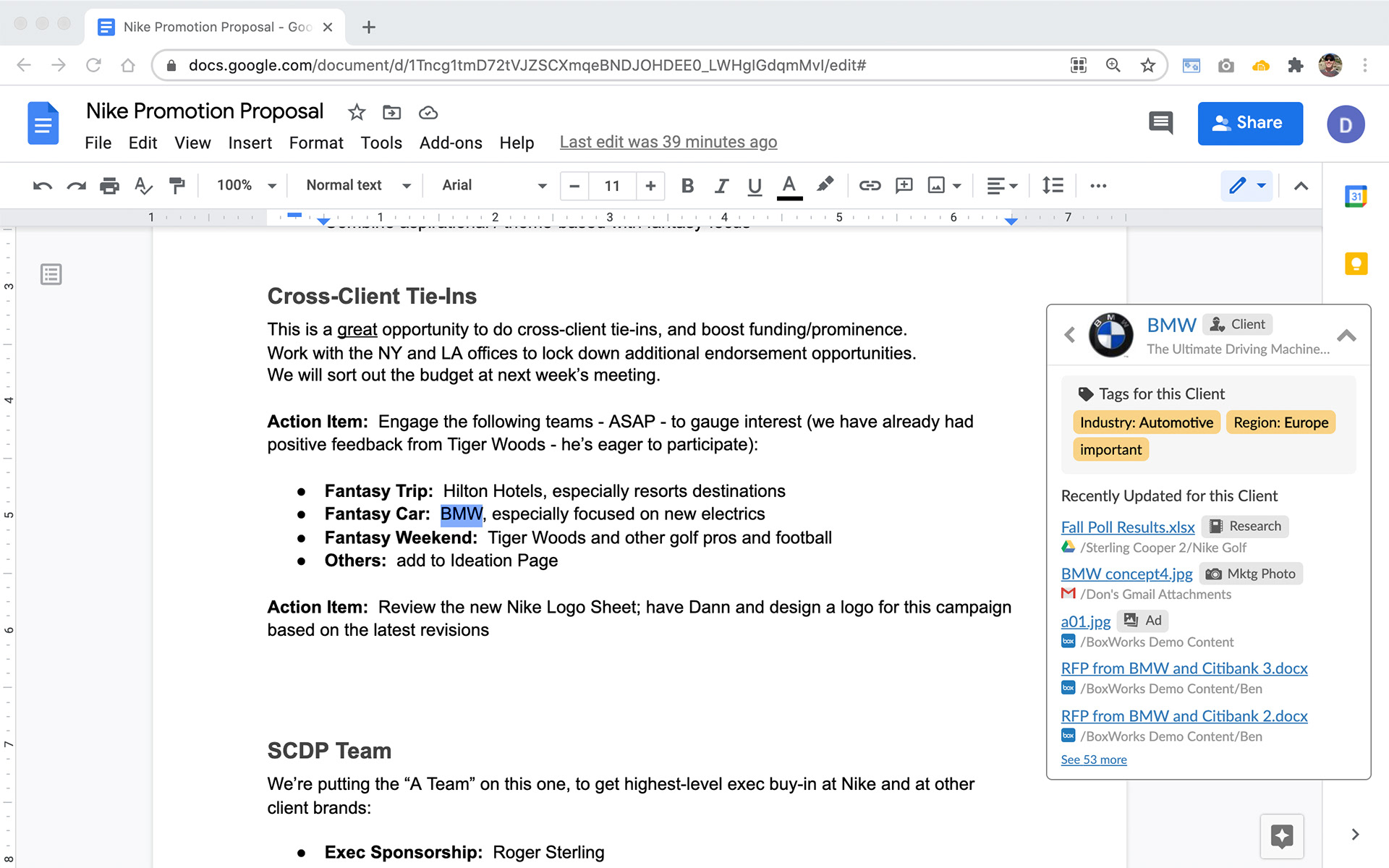
Task: Open the highlight color tool
Action: 825,185
